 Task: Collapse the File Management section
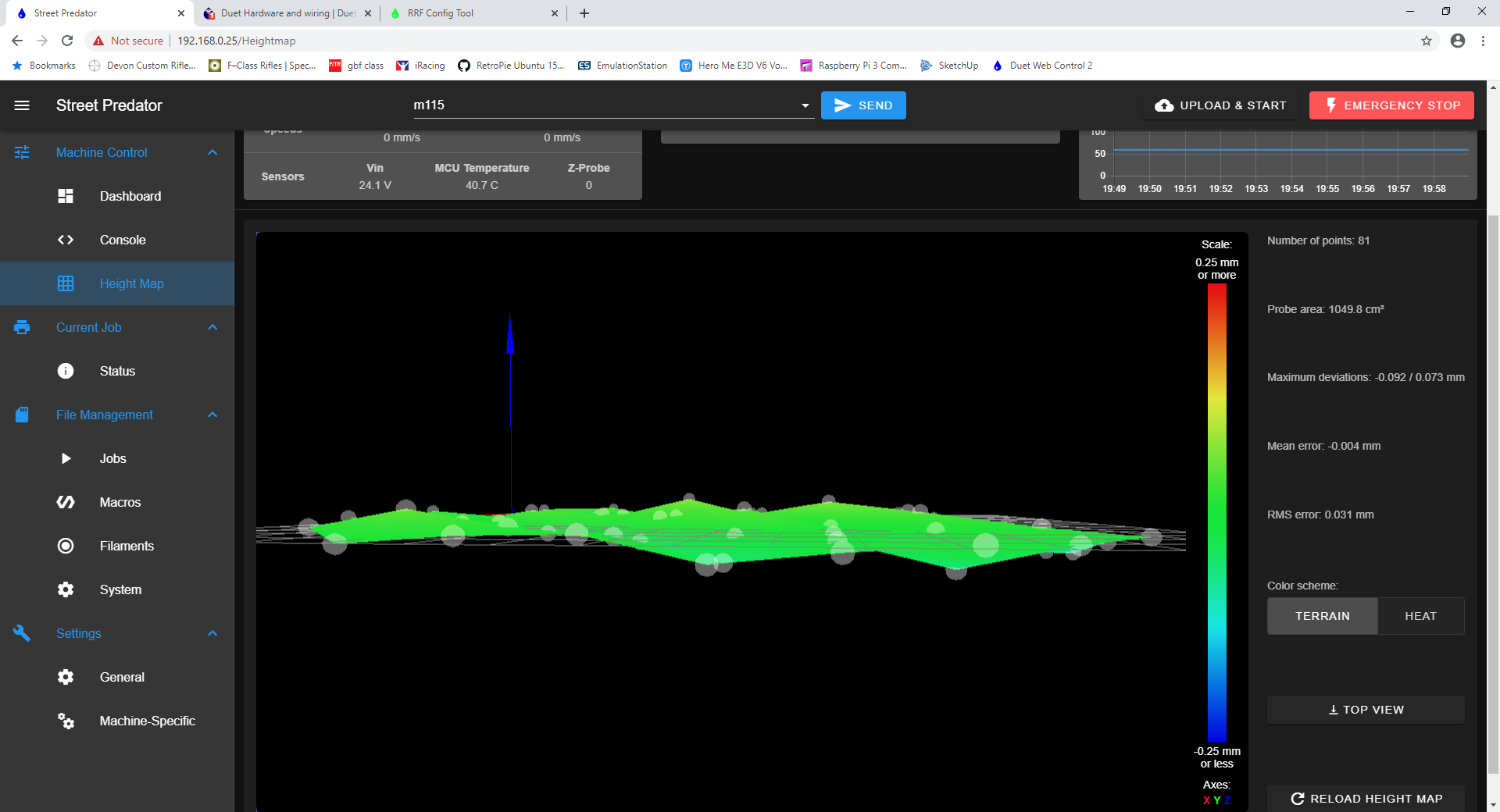click(212, 415)
